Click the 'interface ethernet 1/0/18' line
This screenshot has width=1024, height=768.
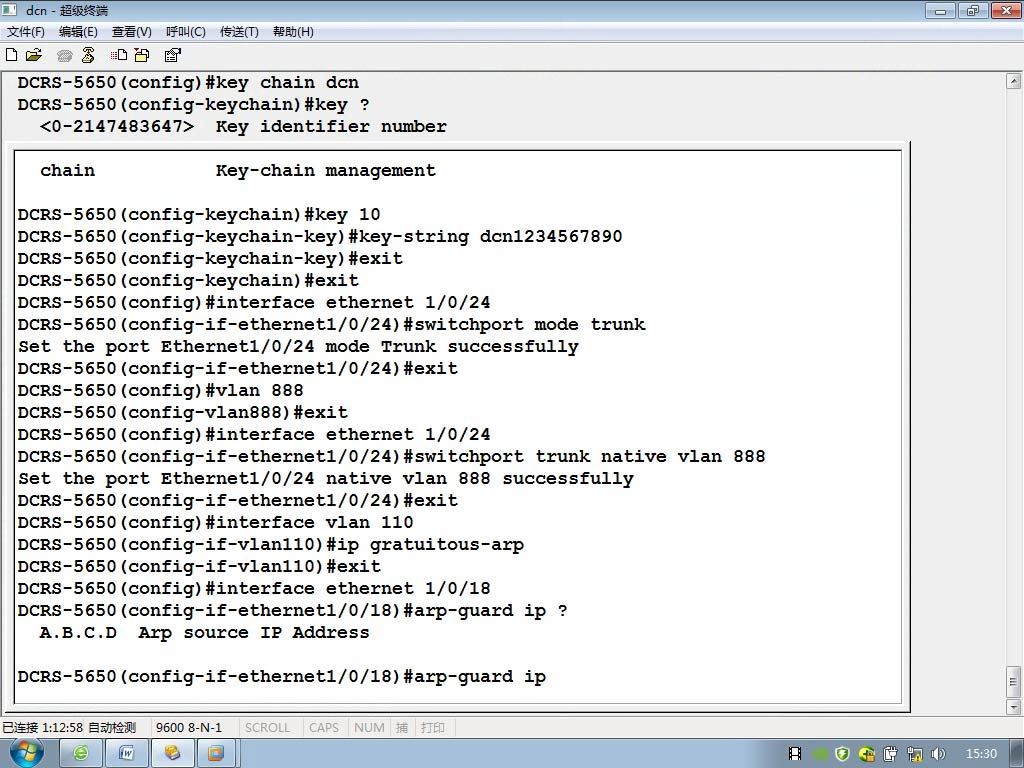coord(254,588)
